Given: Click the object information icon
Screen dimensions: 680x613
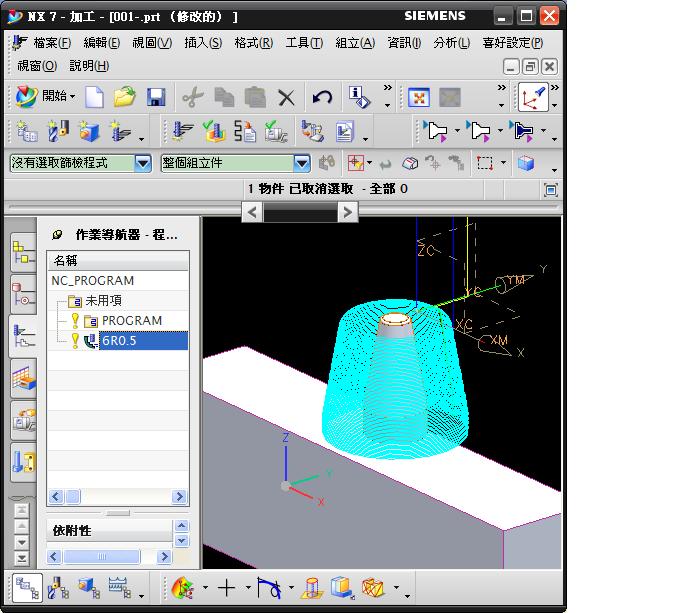Looking at the screenshot, I should click(x=359, y=97).
